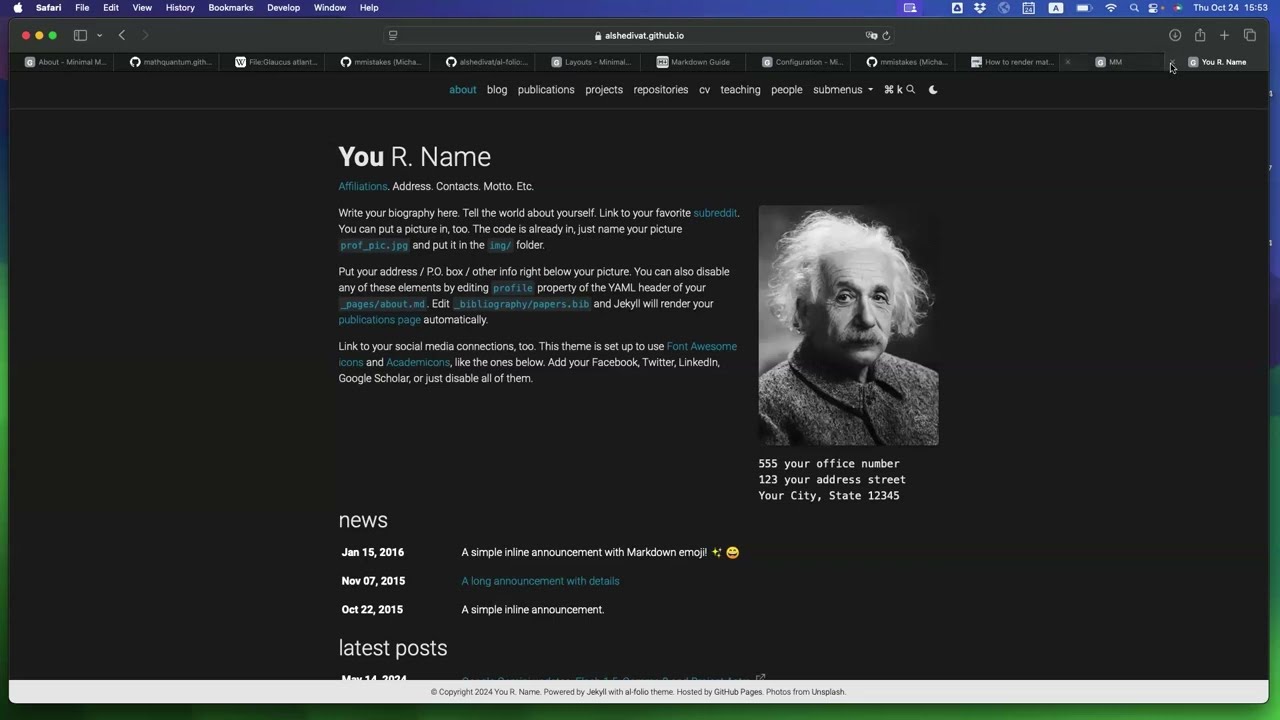
Task: Open the projects nav link
Action: (604, 90)
